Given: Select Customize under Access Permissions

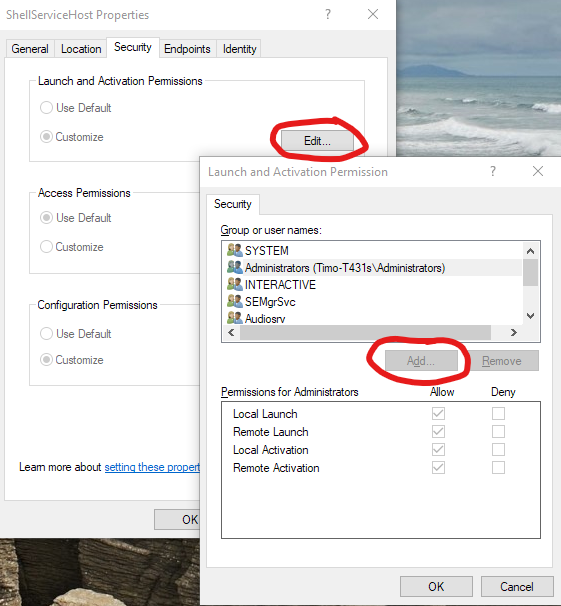Looking at the screenshot, I should pyautogui.click(x=72, y=247).
